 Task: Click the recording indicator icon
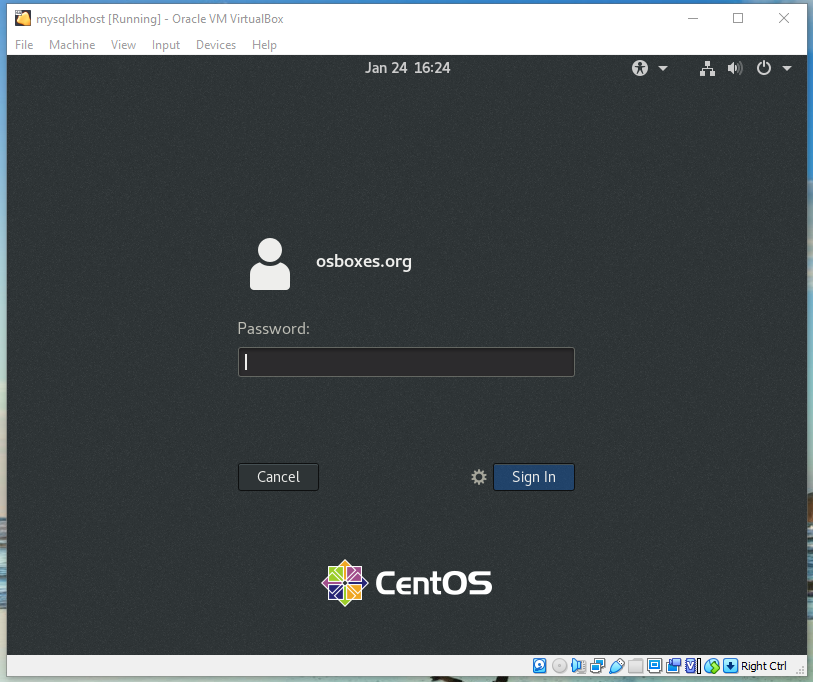point(674,665)
